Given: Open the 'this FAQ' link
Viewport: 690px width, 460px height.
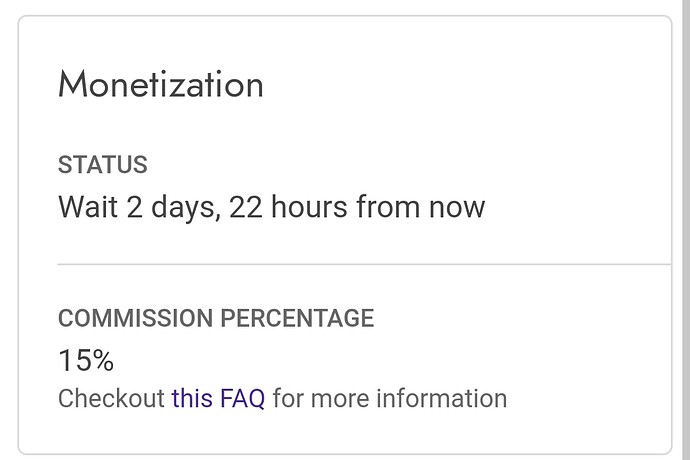Looking at the screenshot, I should (x=218, y=398).
